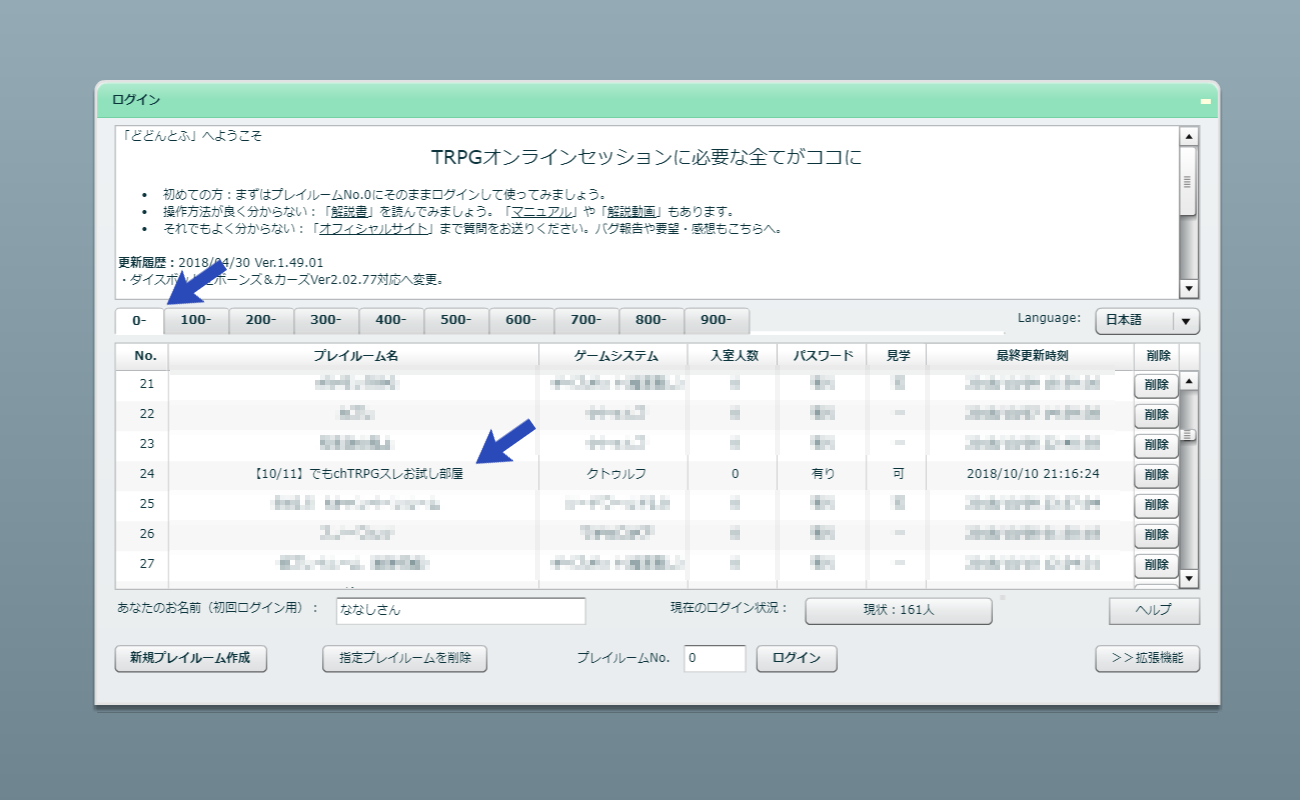Select the room 24 でもchTRPG row
Viewport: 1300px width, 800px height.
pos(353,474)
